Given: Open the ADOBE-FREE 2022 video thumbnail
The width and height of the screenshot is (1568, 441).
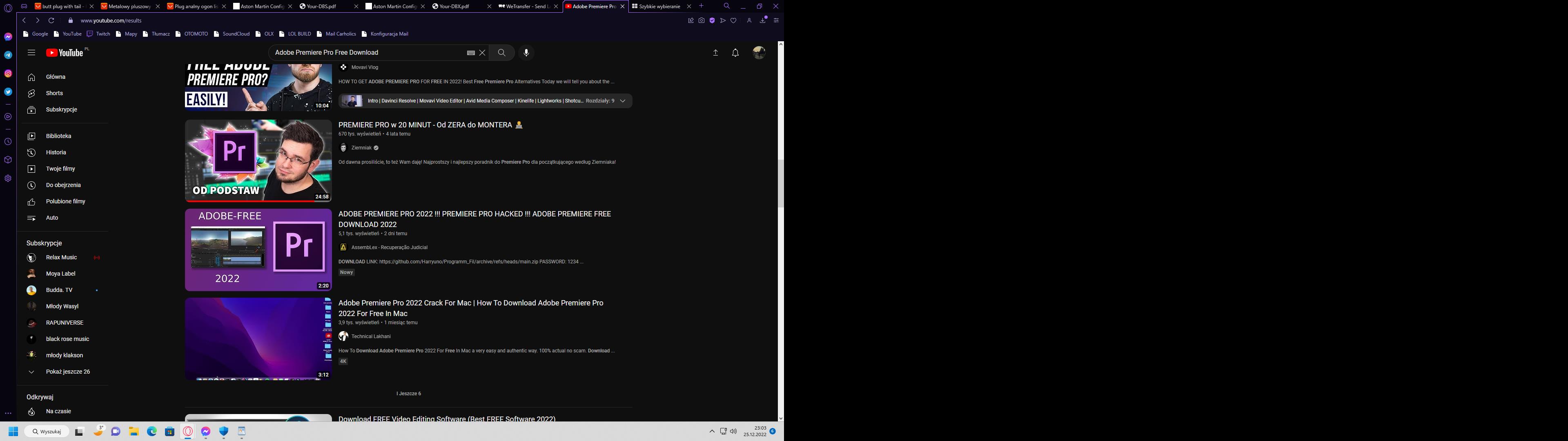Looking at the screenshot, I should coord(258,250).
